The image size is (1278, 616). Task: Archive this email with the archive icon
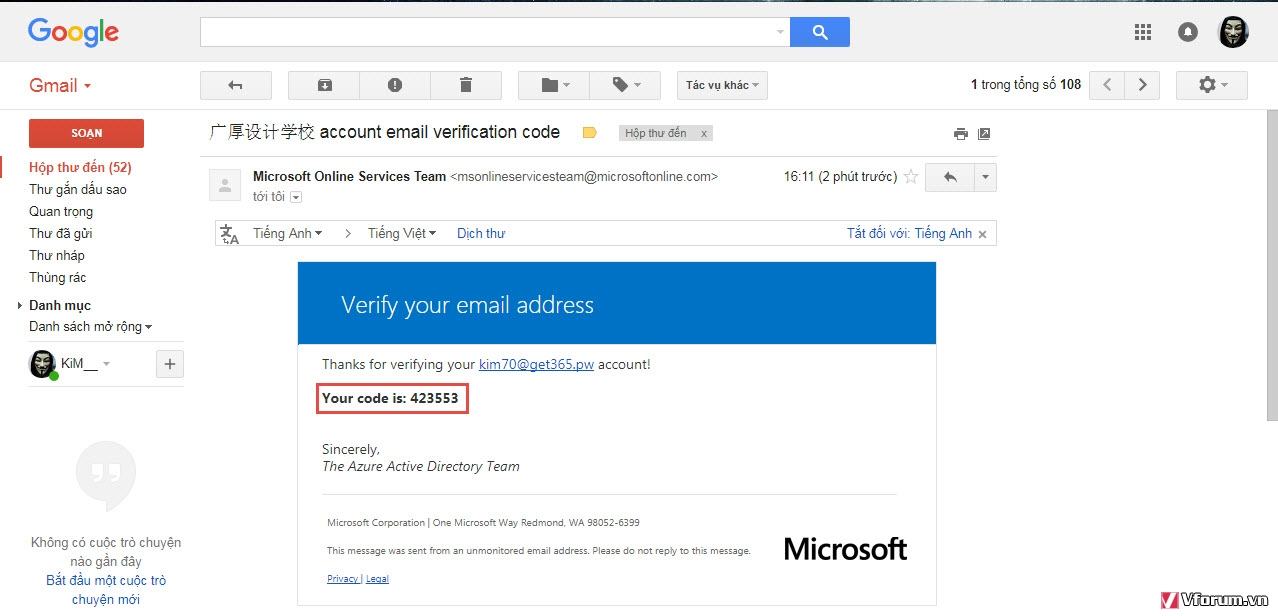(324, 86)
